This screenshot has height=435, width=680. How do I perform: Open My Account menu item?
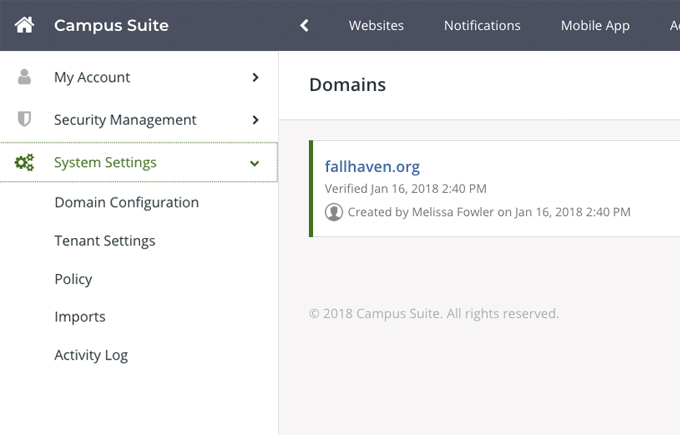click(x=139, y=77)
